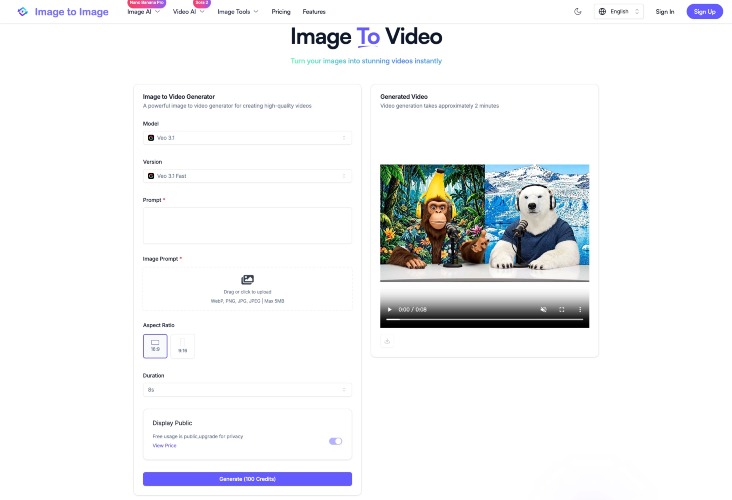
Task: Click the Sign Up button
Action: click(704, 12)
